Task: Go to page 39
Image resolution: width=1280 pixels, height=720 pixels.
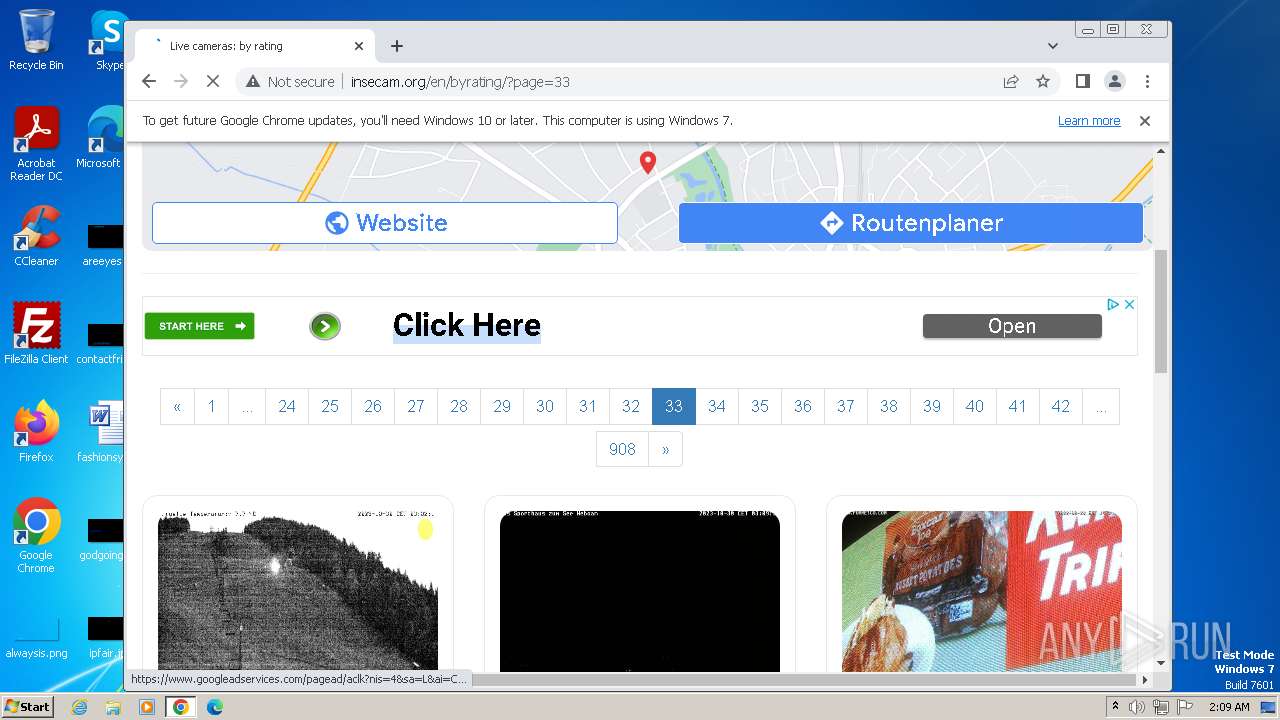Action: pyautogui.click(x=932, y=406)
